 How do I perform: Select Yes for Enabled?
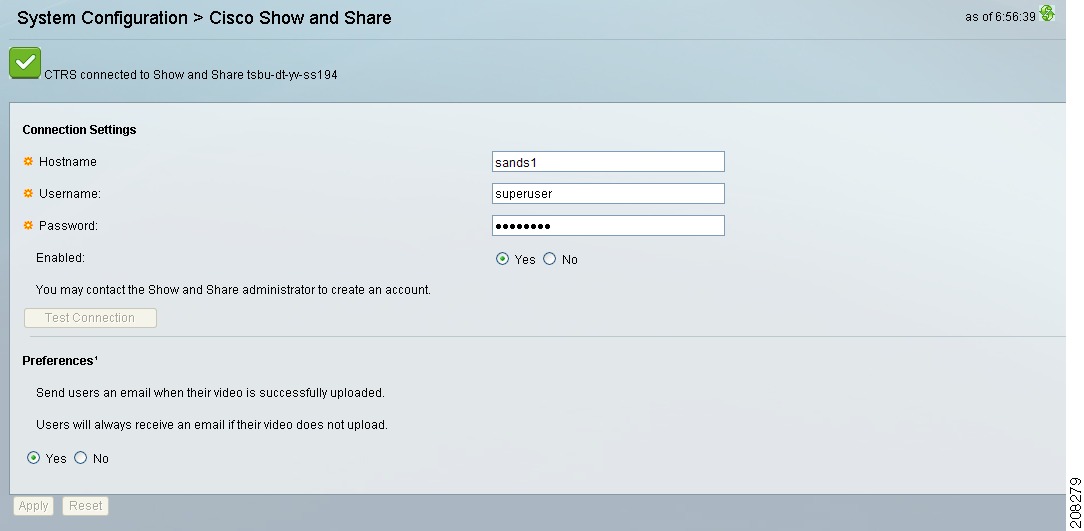(503, 259)
